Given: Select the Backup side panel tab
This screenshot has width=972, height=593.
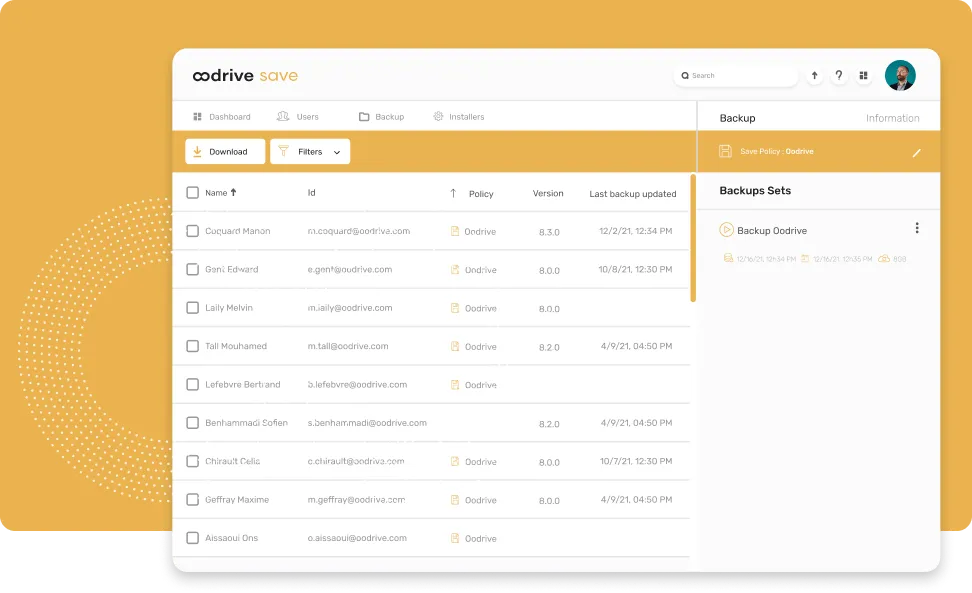Looking at the screenshot, I should click(x=737, y=118).
